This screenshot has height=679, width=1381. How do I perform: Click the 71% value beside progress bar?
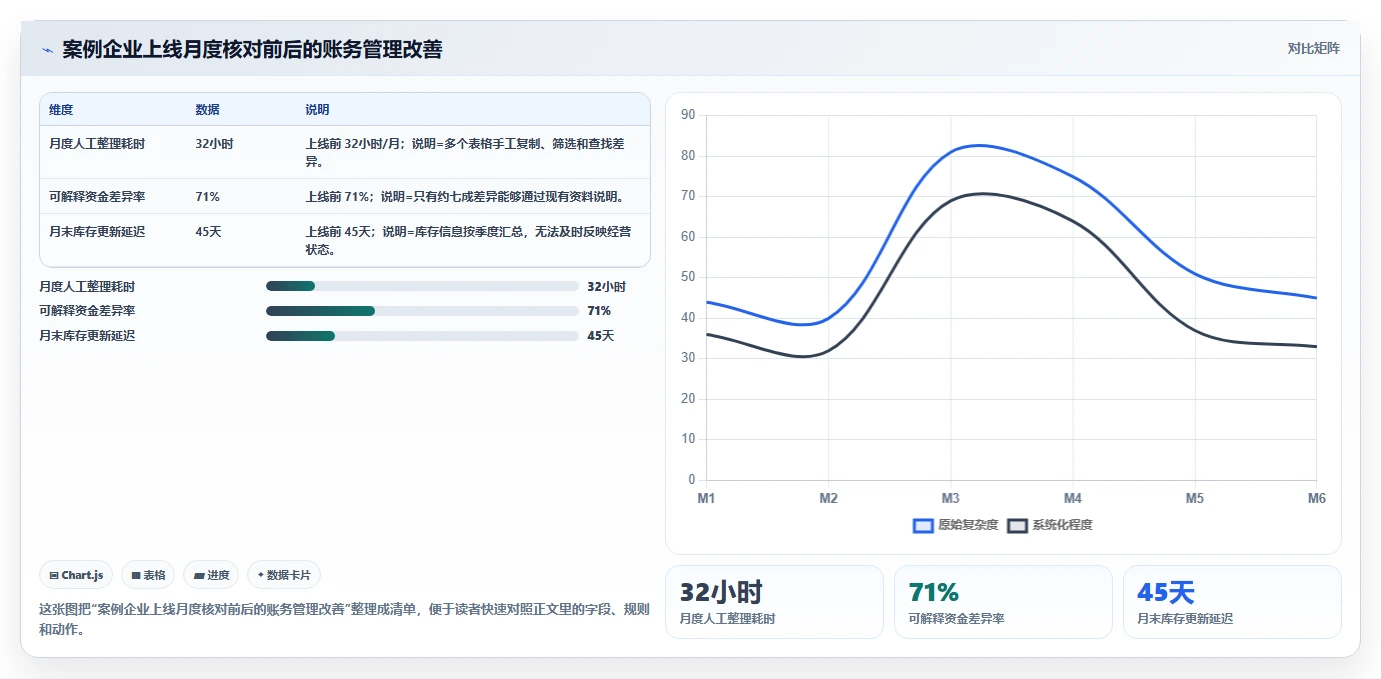(599, 311)
